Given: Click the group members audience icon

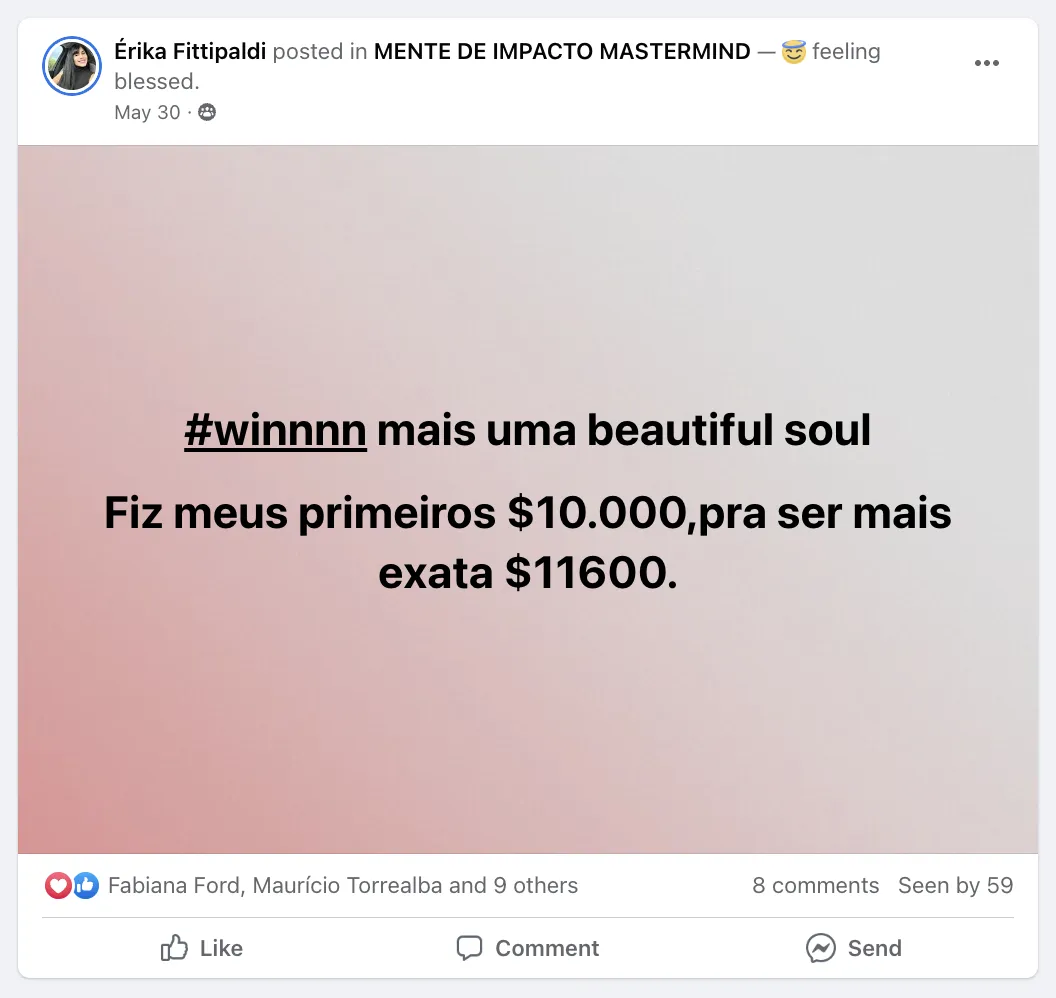Looking at the screenshot, I should point(207,112).
